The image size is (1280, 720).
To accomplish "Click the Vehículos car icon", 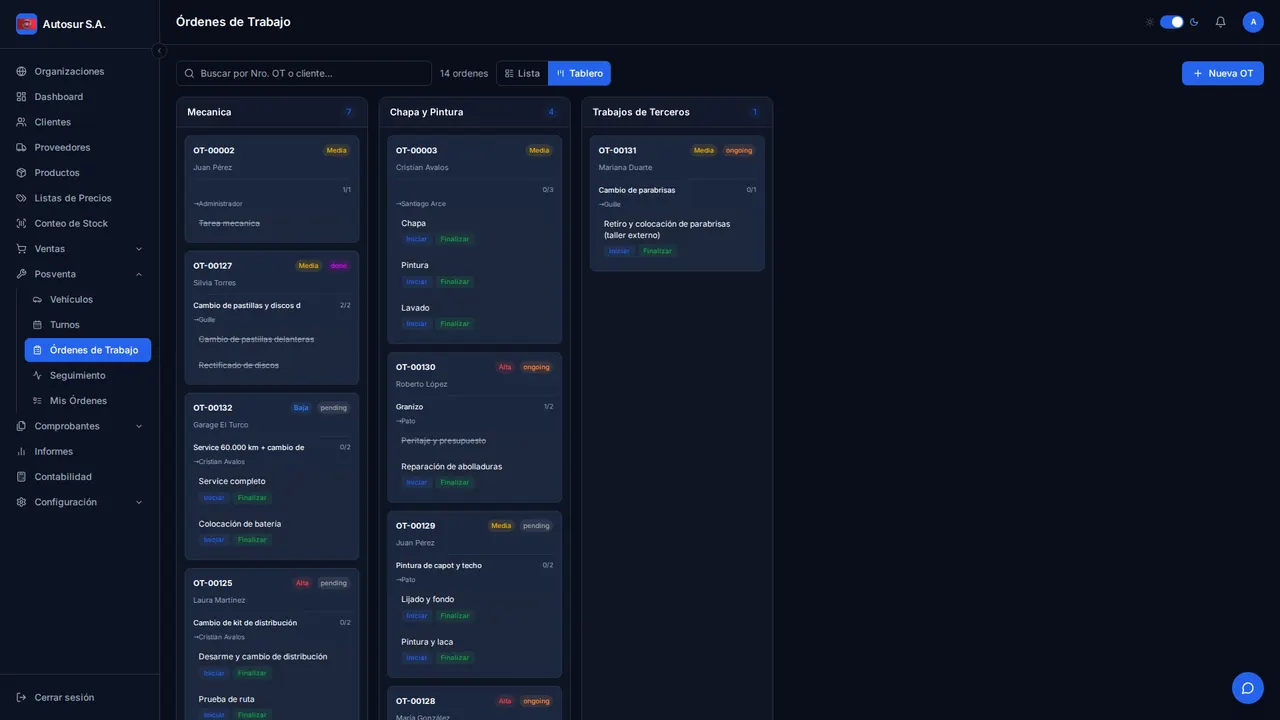I will pyautogui.click(x=37, y=299).
